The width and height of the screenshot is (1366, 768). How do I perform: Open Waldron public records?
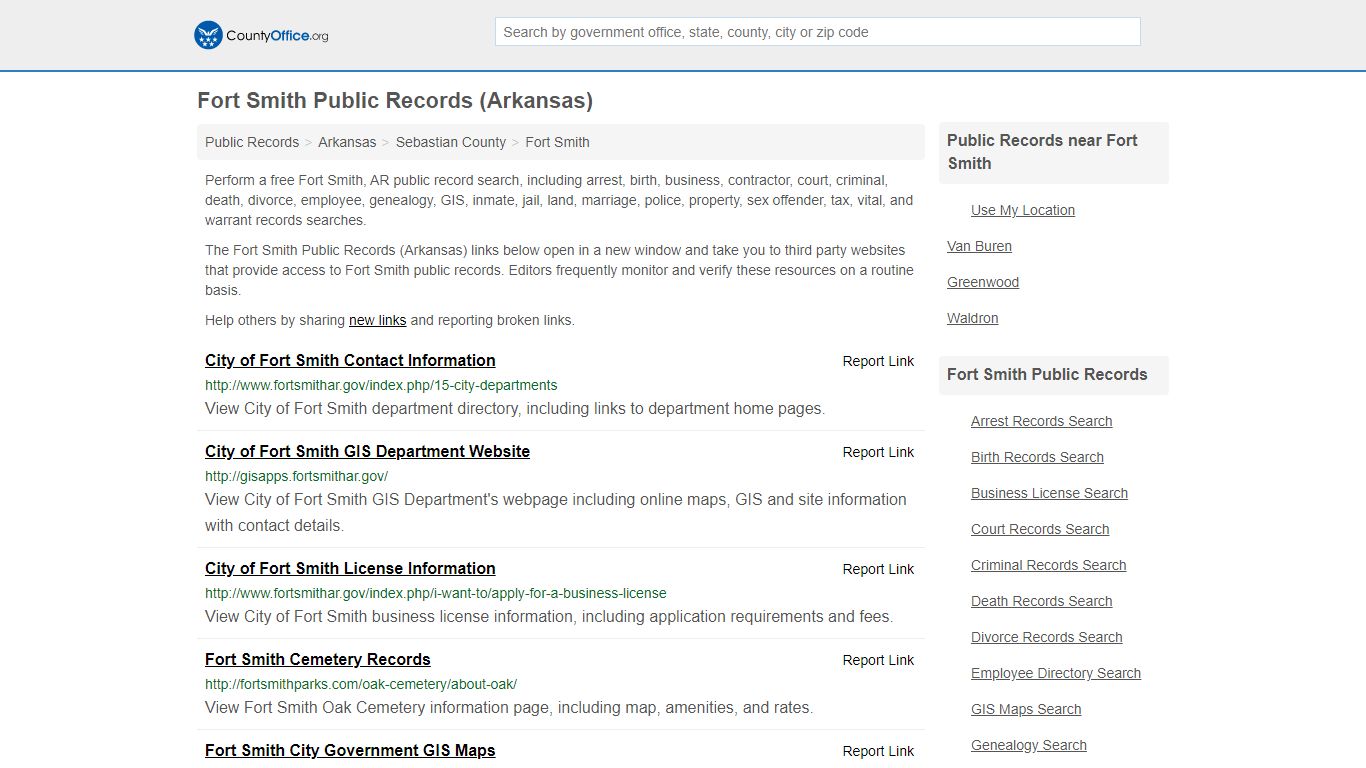(x=972, y=318)
